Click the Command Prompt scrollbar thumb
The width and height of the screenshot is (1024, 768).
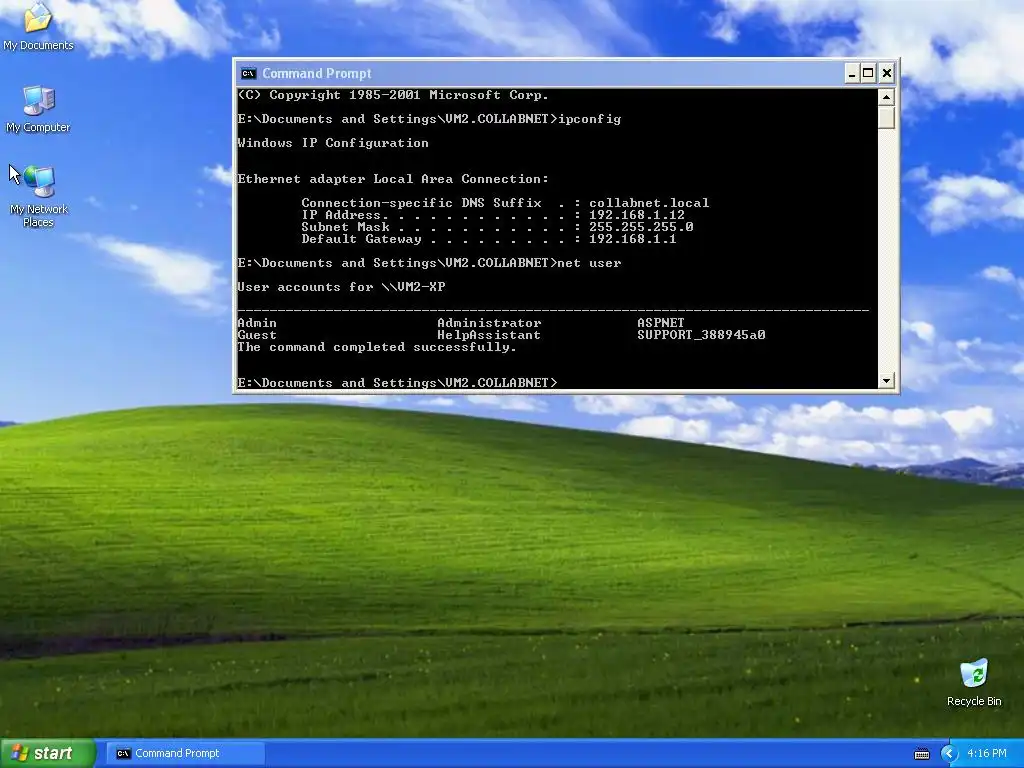tap(886, 118)
